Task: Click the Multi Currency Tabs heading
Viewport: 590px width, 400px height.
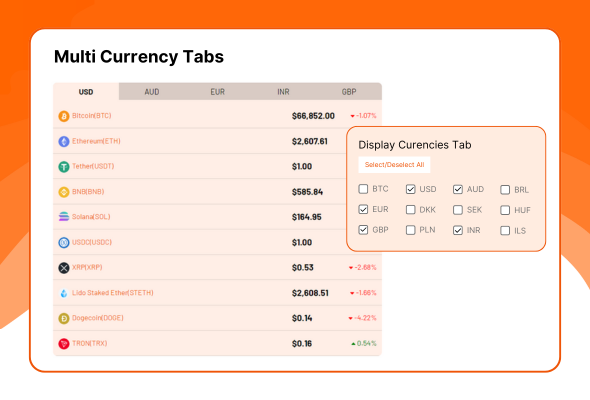Action: [x=139, y=57]
